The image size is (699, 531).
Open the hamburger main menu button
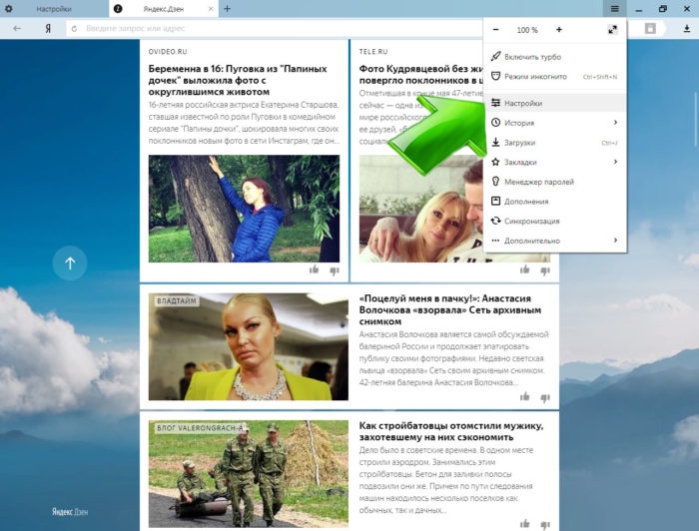tap(614, 9)
